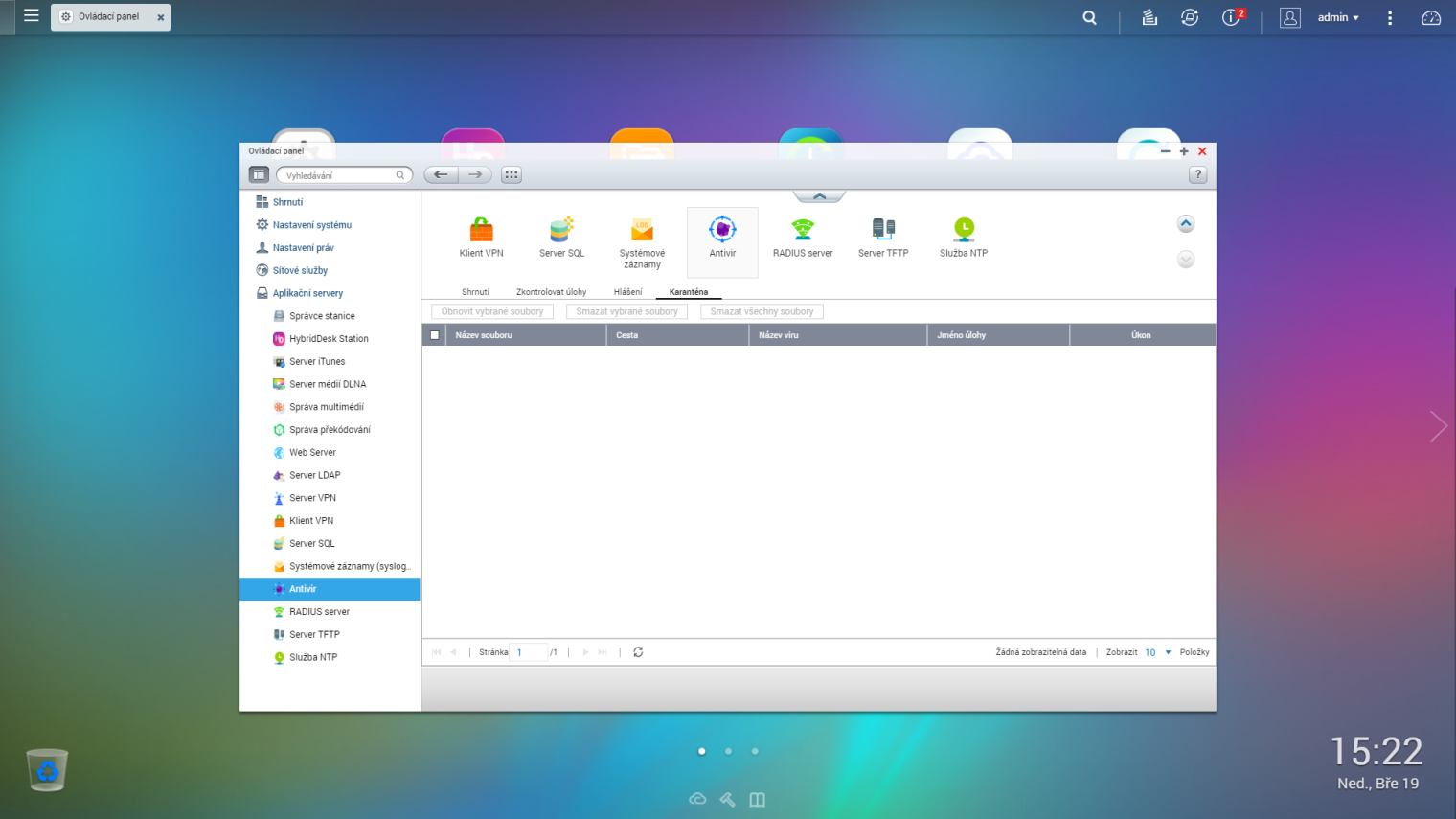
Task: Open the desktop recycle bin
Action: click(x=47, y=770)
